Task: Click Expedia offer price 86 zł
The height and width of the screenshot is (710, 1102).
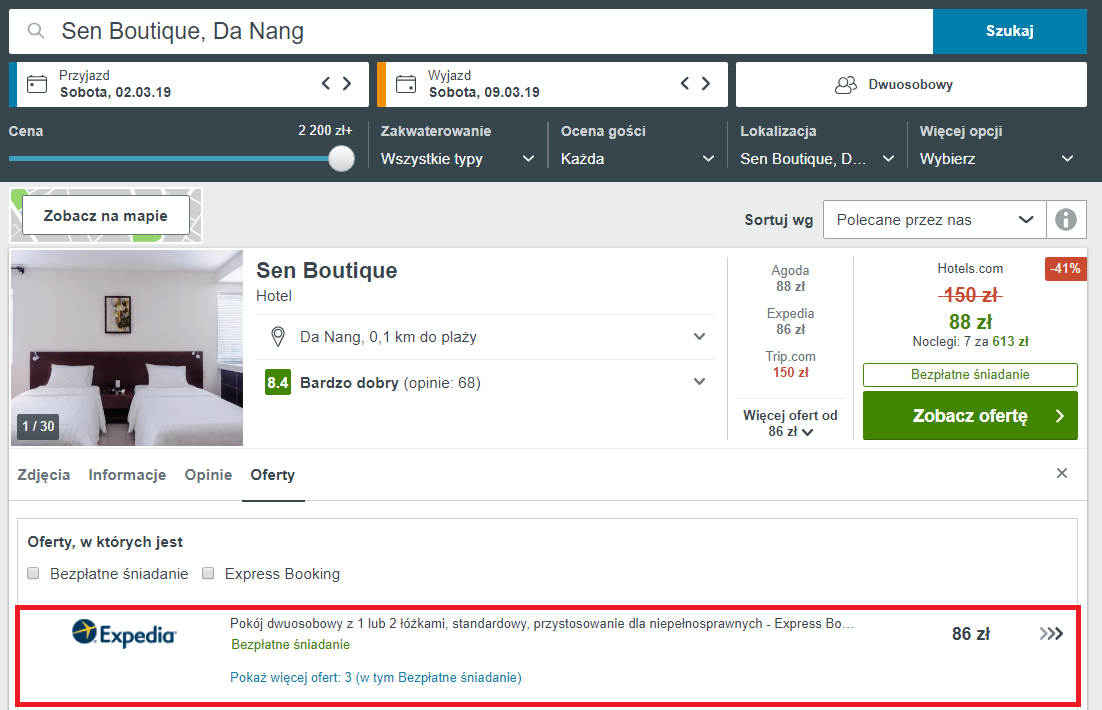Action: click(x=971, y=634)
